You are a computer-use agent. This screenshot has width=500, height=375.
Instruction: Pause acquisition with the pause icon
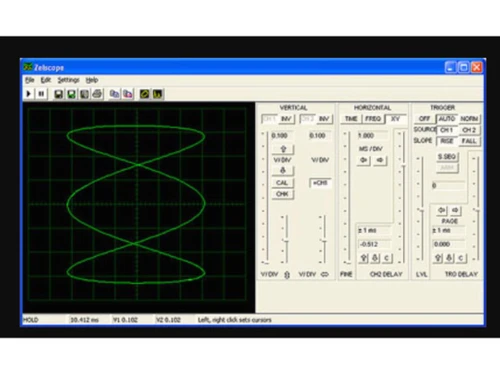[x=41, y=94]
